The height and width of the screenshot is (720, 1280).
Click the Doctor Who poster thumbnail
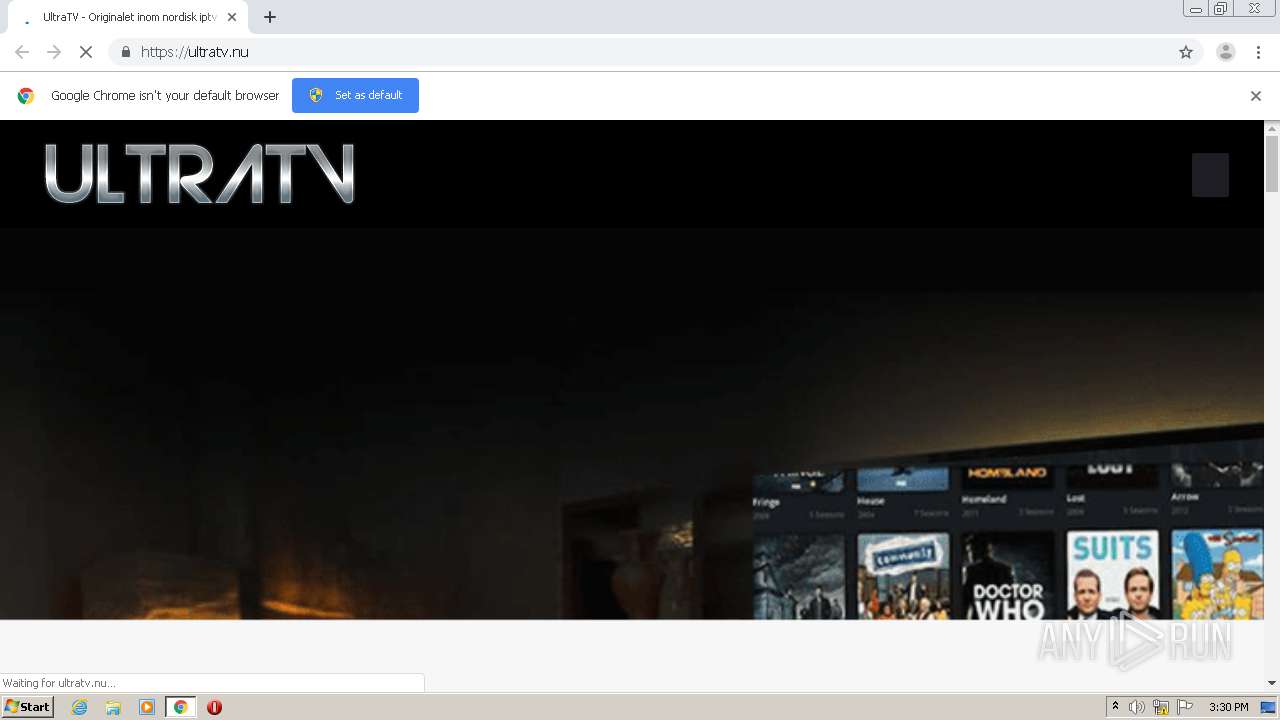pyautogui.click(x=1008, y=574)
